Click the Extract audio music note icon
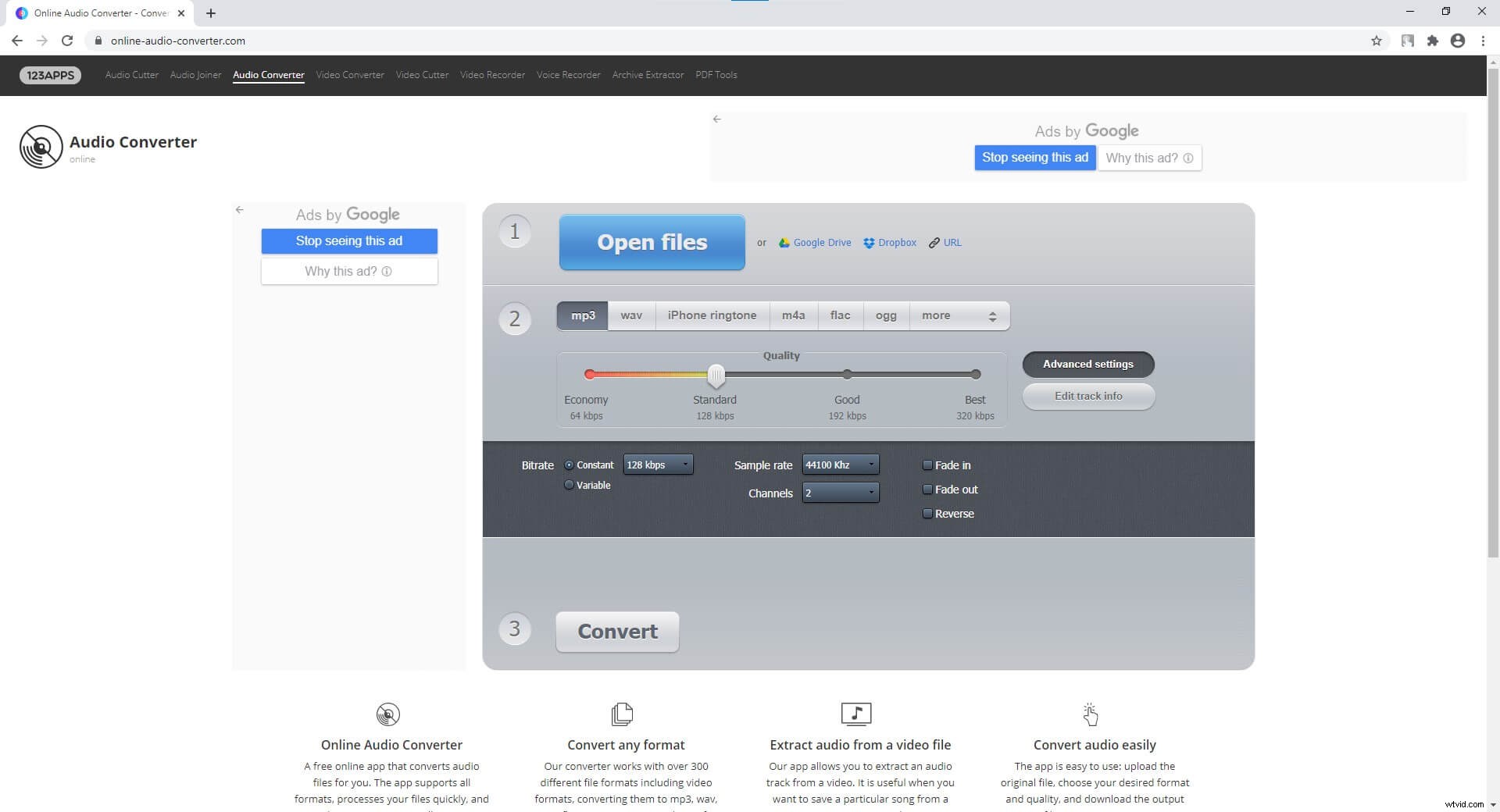 [856, 714]
